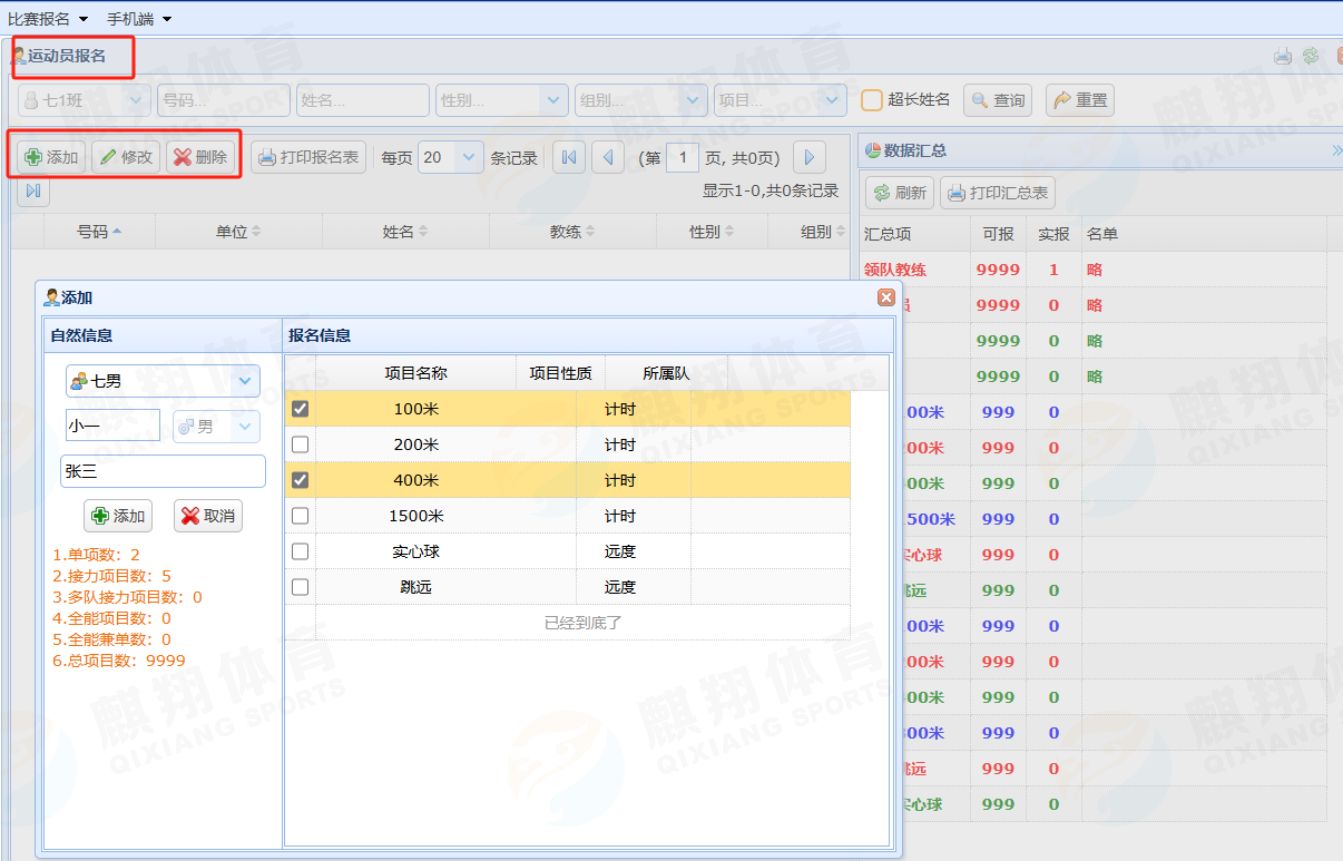1343x861 pixels.
Task: Go to first page of records
Action: [569, 157]
